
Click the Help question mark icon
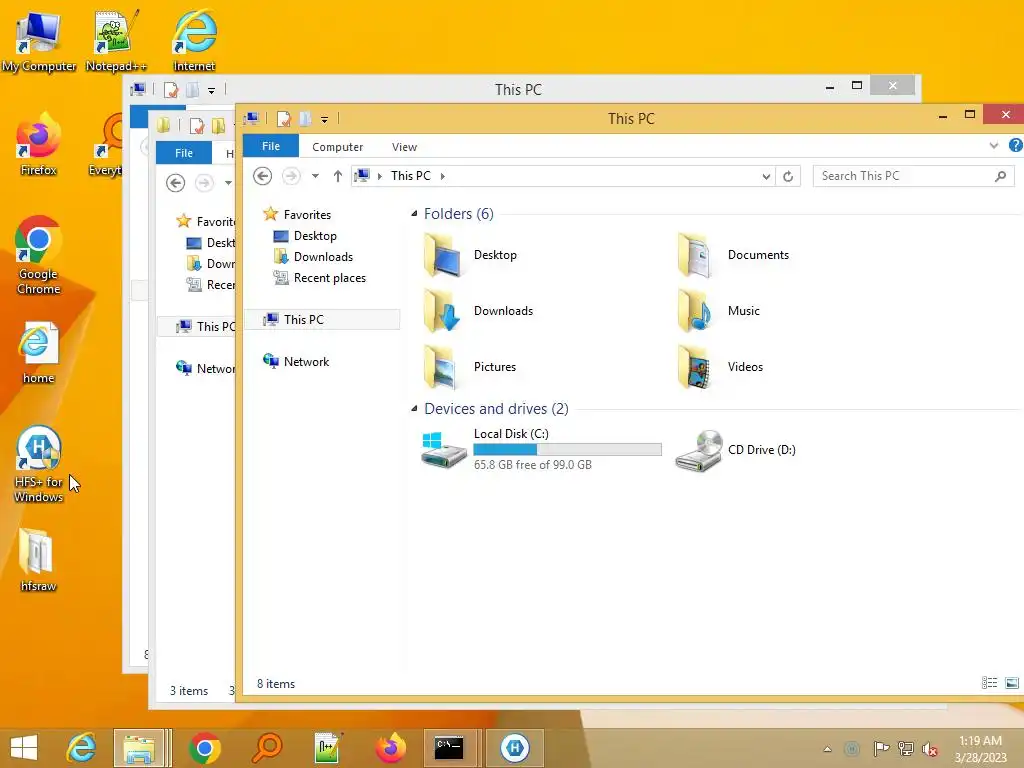[x=1016, y=146]
